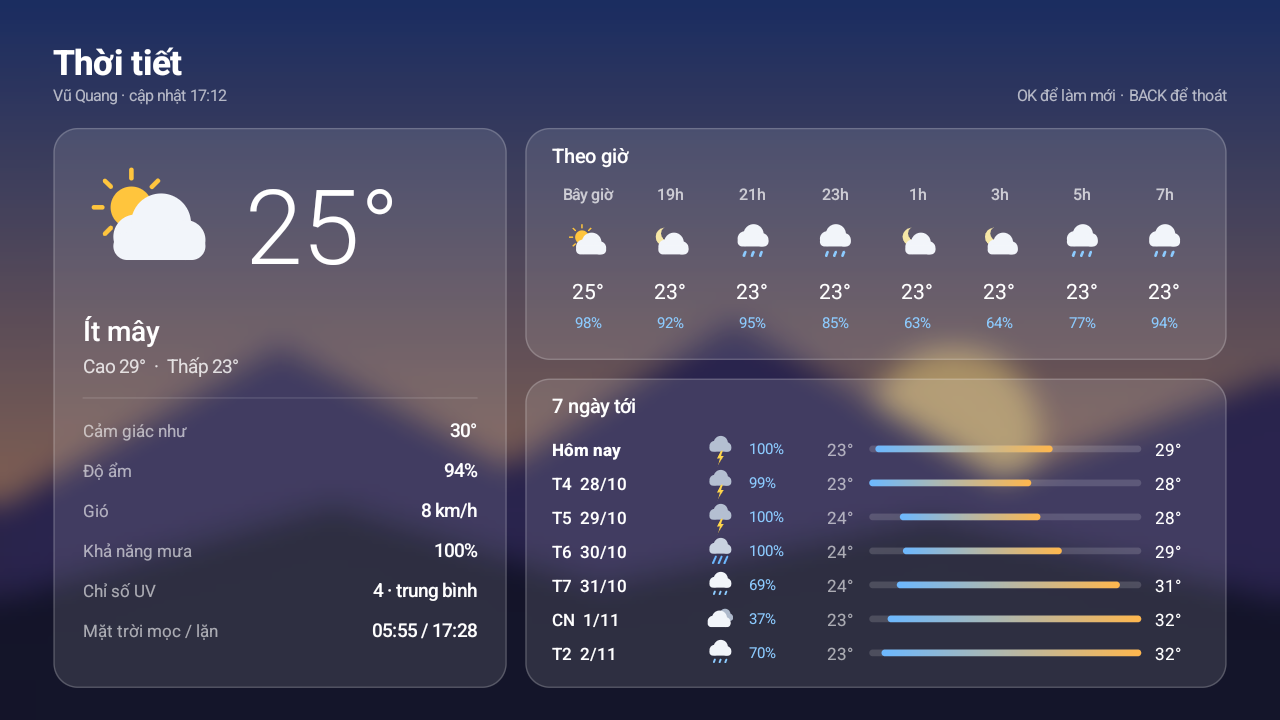Click the 7h rain icon

pyautogui.click(x=1164, y=240)
